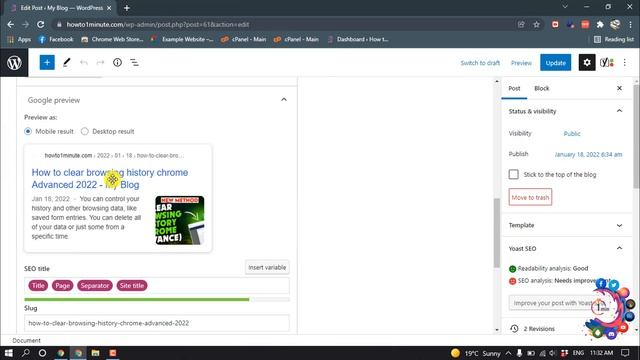Click the Page variable tag
640x360 pixels.
pyautogui.click(x=62, y=286)
